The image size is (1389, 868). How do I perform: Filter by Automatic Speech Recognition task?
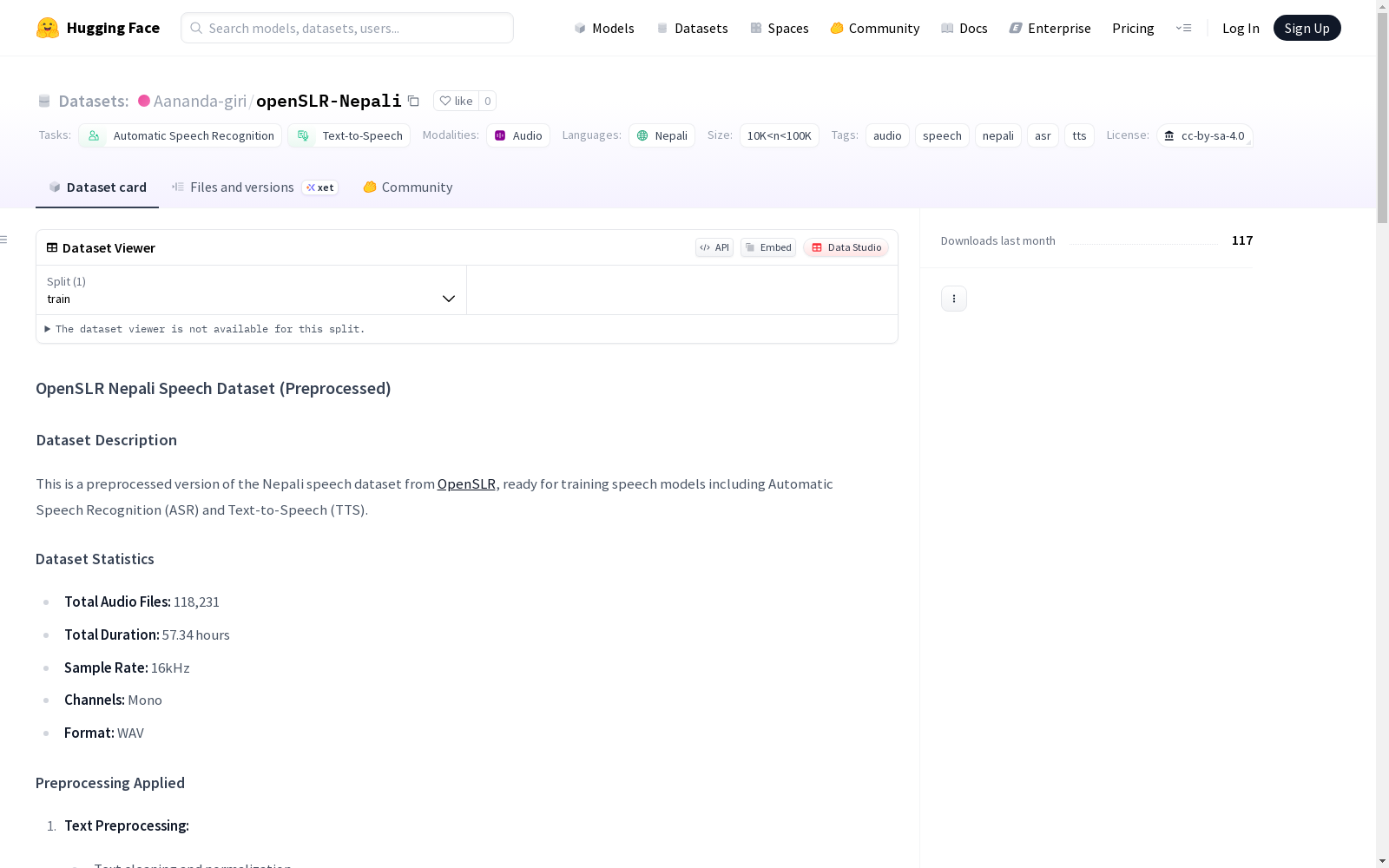(x=180, y=135)
